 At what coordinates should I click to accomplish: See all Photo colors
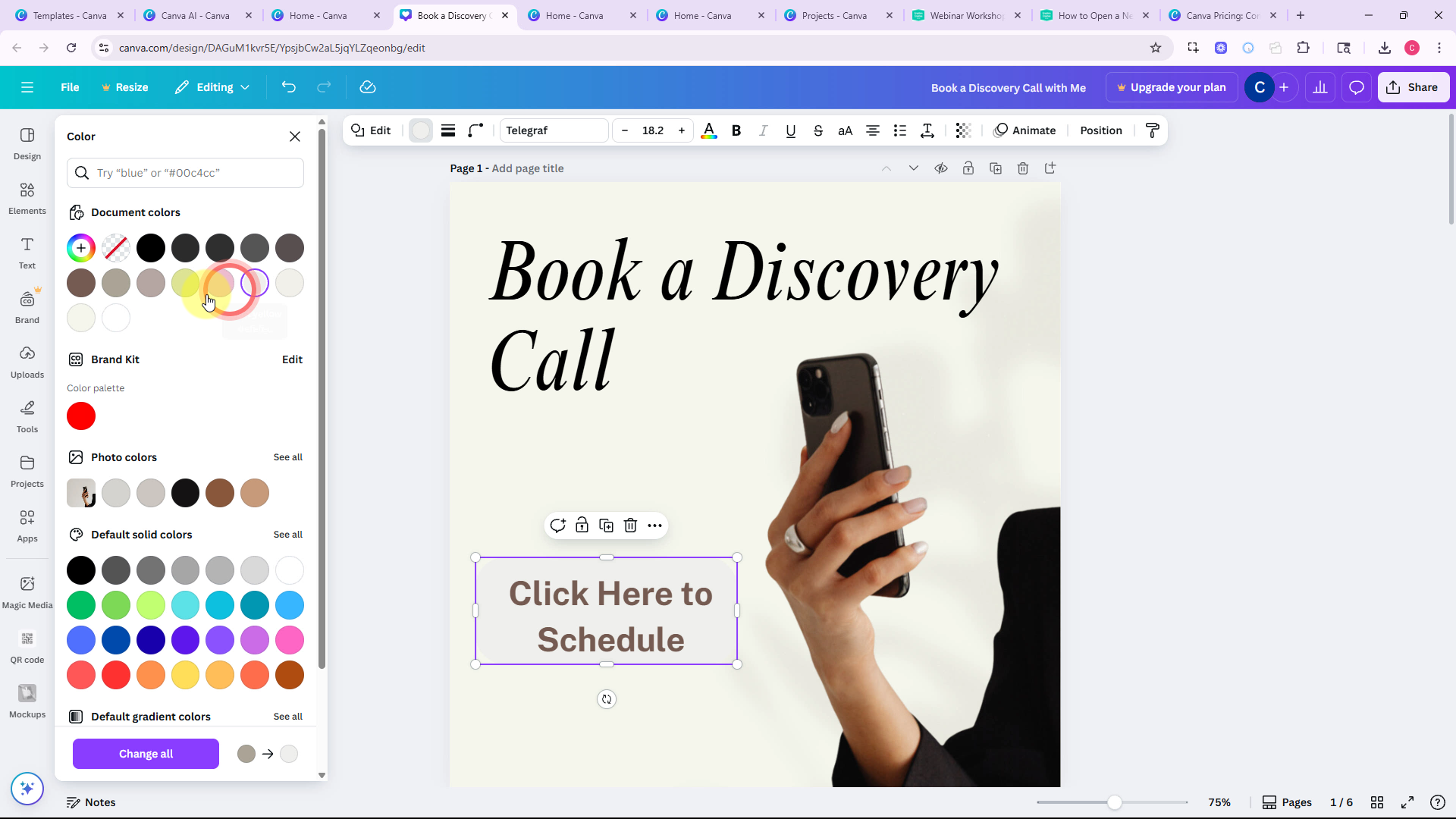(x=288, y=457)
